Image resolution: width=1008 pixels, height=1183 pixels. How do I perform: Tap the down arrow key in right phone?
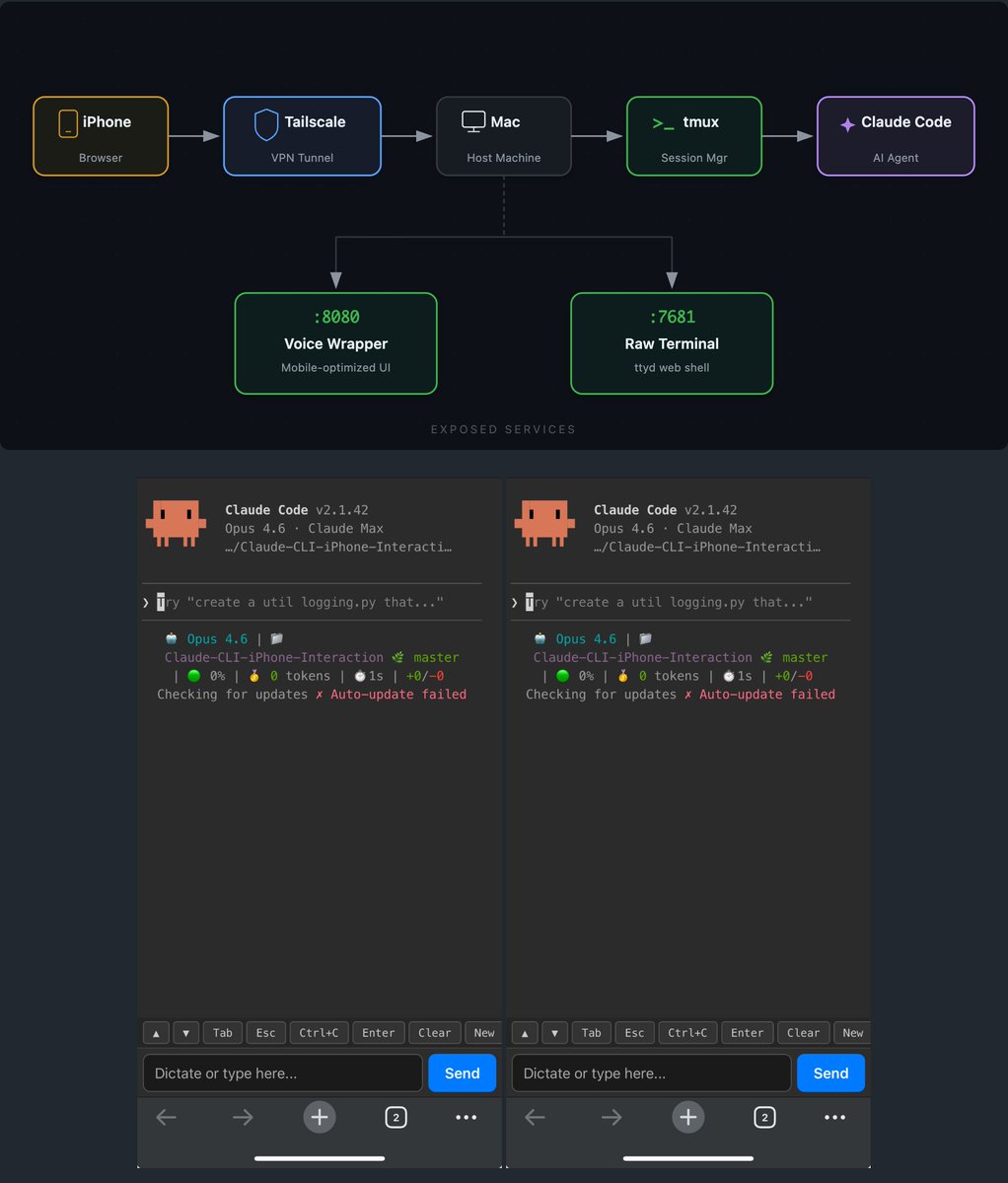(x=554, y=1033)
